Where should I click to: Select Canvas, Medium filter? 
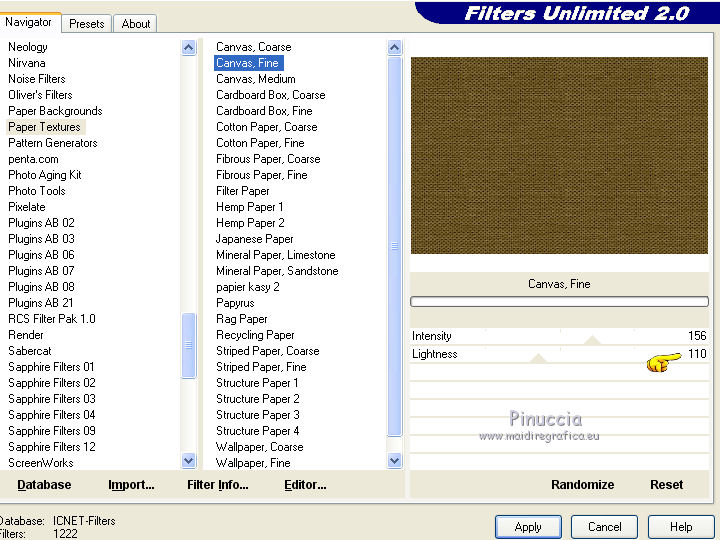[256, 79]
